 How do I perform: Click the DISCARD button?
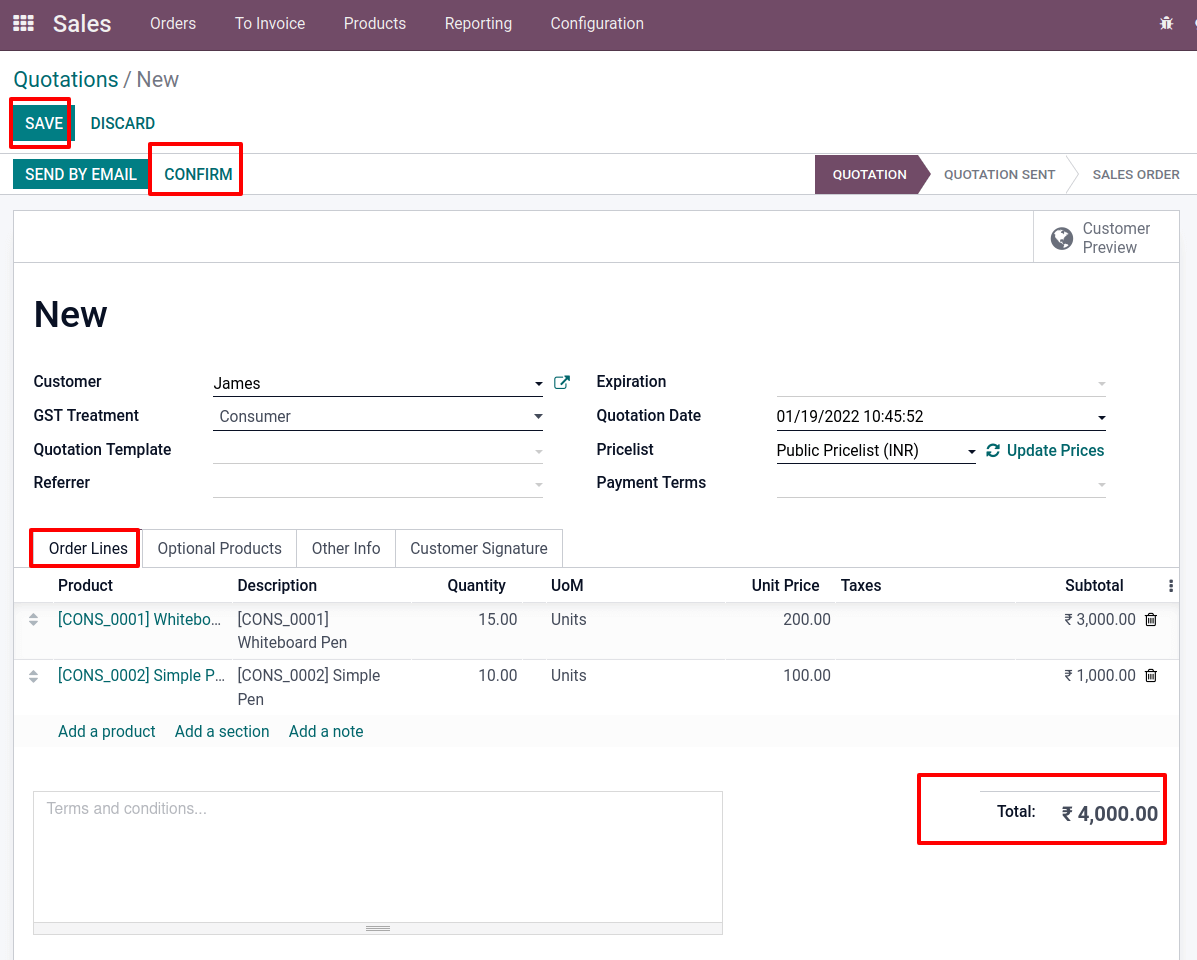point(122,124)
